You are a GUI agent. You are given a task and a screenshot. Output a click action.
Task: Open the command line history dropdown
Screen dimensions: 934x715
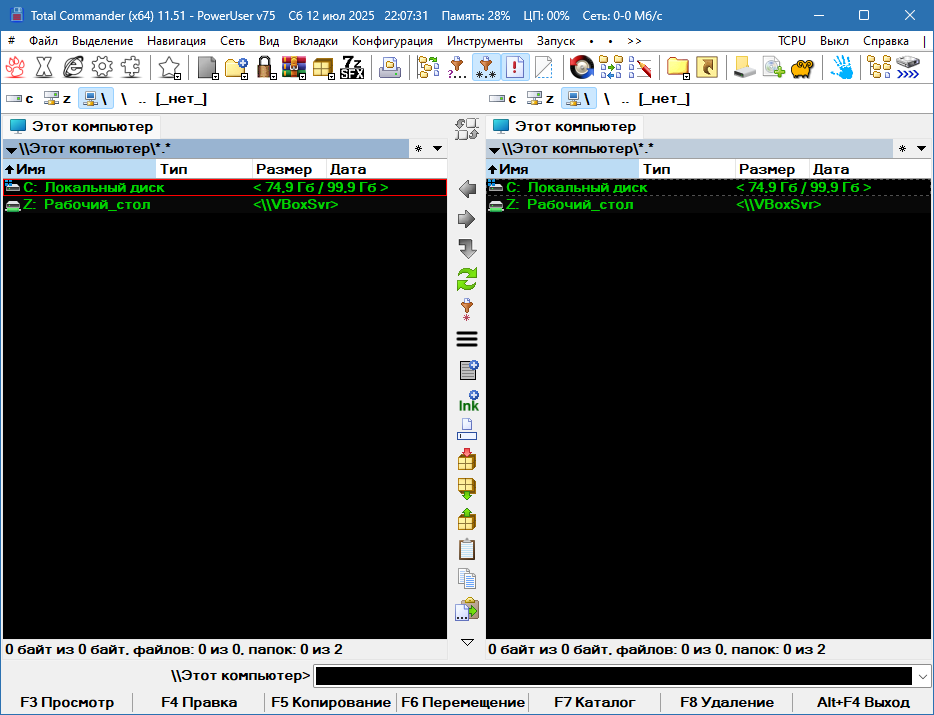tap(923, 677)
